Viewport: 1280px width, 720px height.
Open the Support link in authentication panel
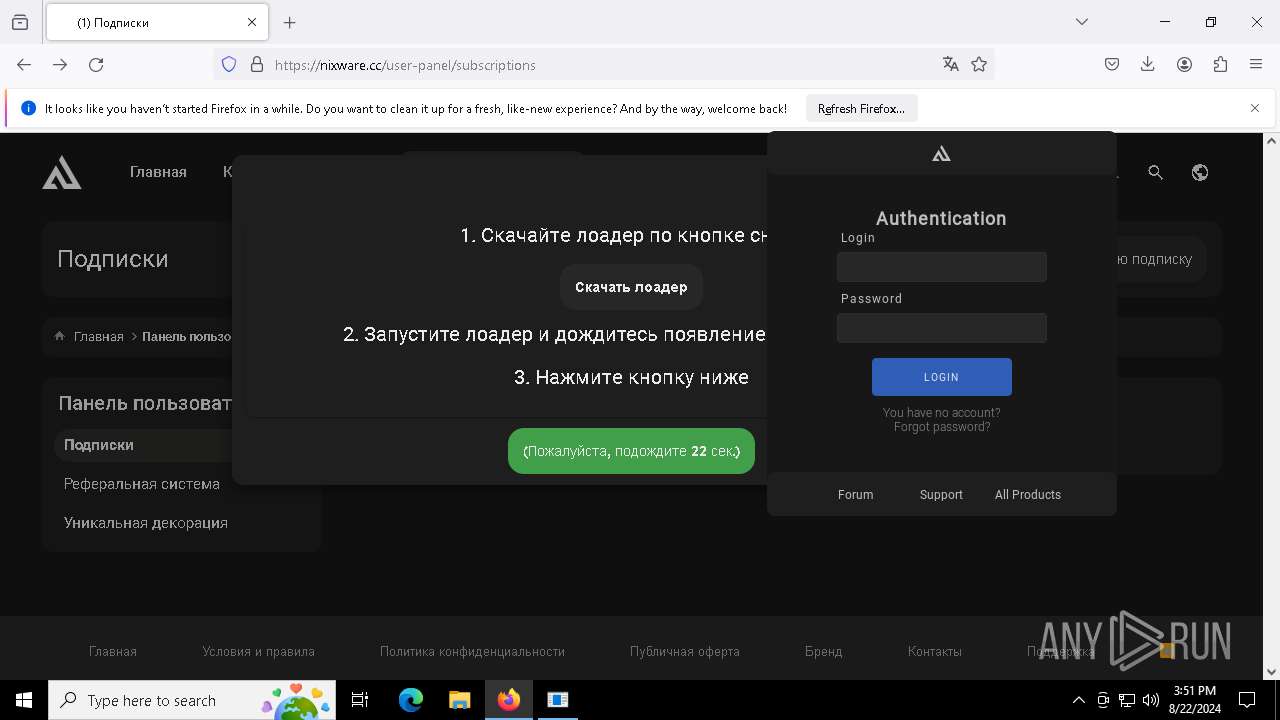(x=941, y=495)
